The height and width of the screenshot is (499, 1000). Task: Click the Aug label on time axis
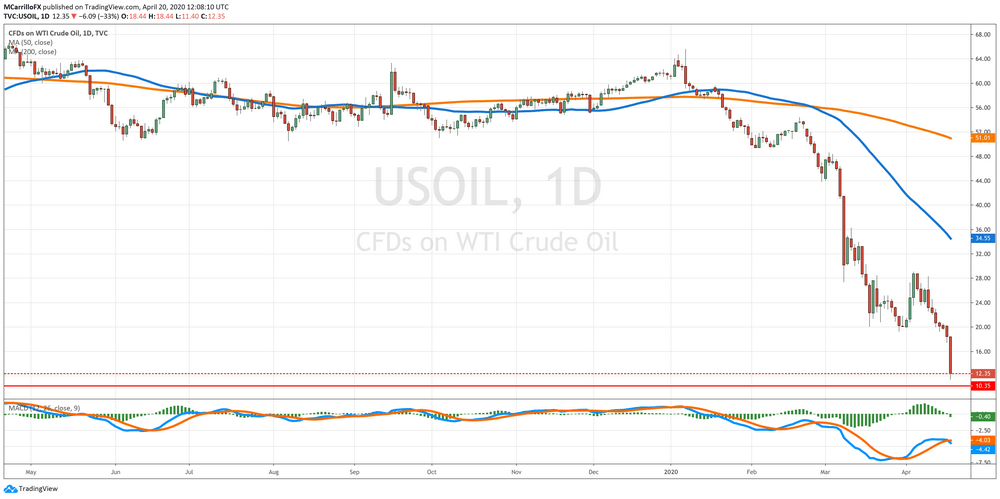(272, 474)
